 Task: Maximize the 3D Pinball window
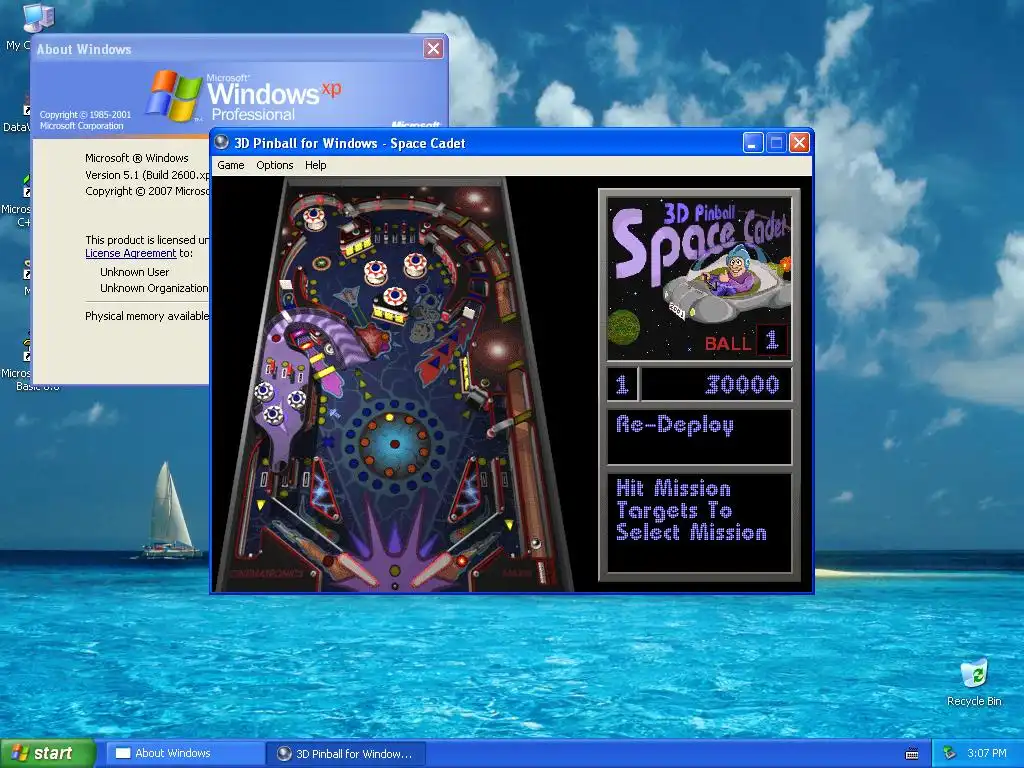[776, 142]
